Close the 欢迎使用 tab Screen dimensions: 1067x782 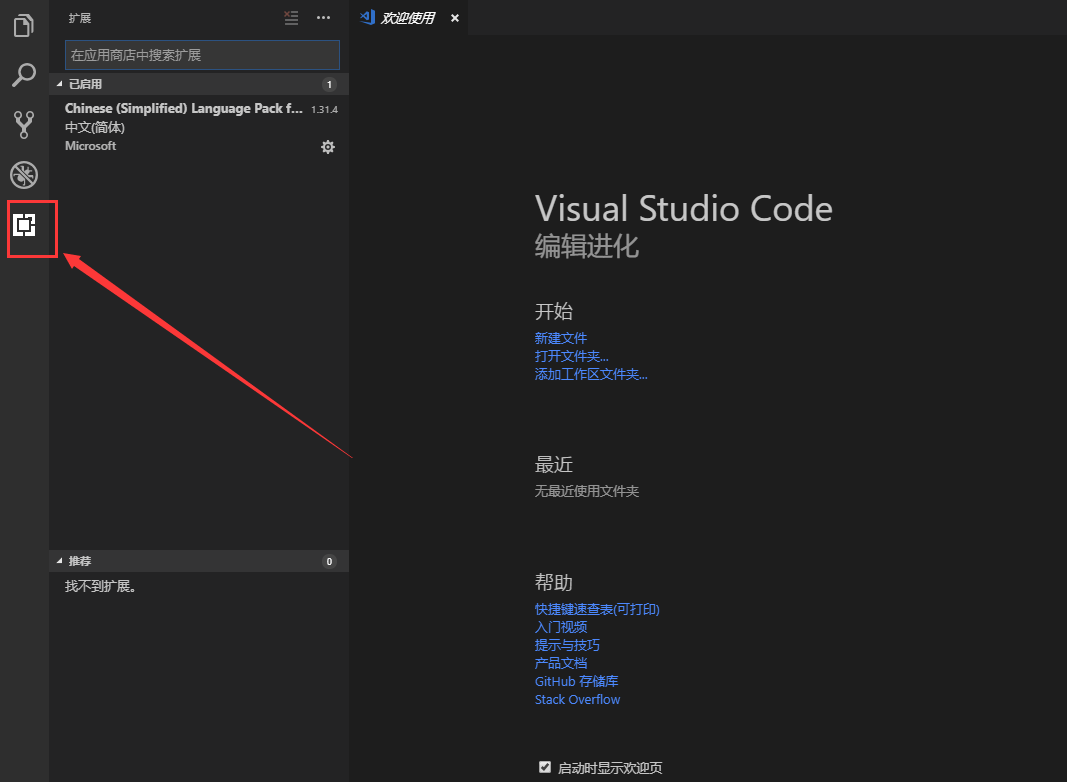455,18
